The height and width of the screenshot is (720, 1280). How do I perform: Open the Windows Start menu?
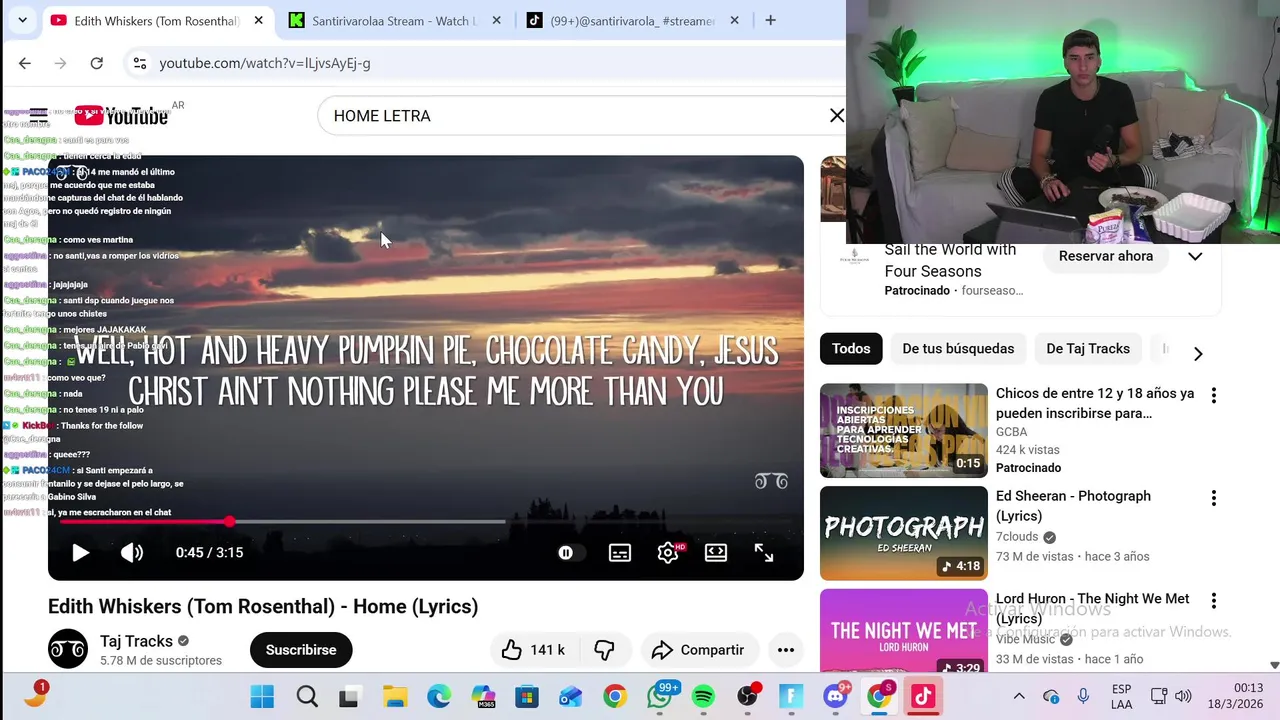click(262, 697)
